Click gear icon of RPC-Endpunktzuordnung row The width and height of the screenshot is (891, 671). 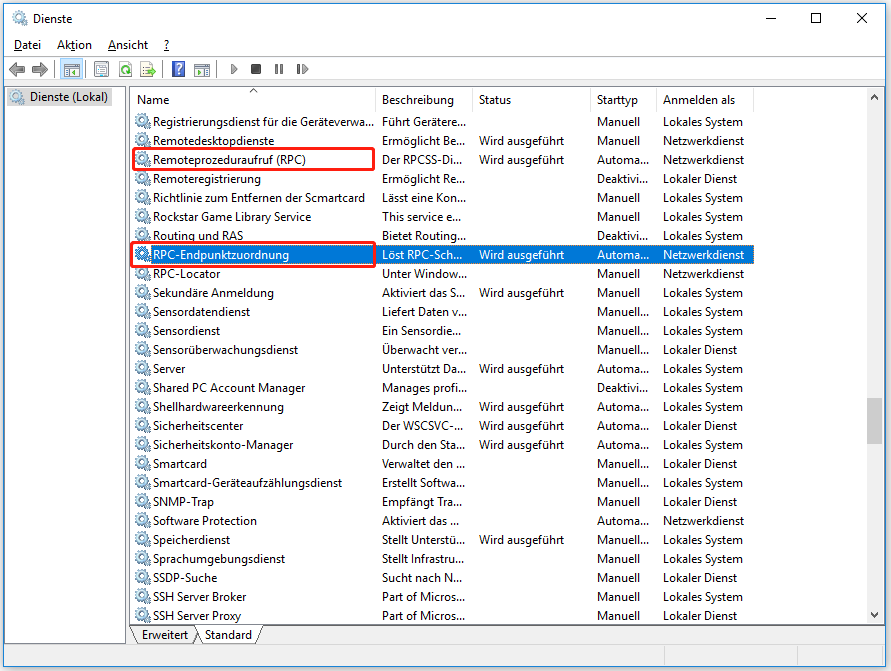click(143, 254)
